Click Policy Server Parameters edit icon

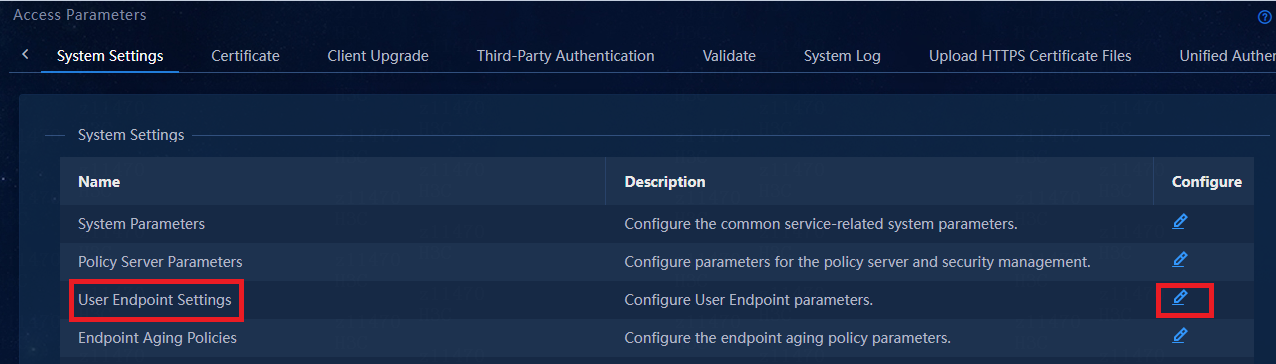coord(1179,260)
